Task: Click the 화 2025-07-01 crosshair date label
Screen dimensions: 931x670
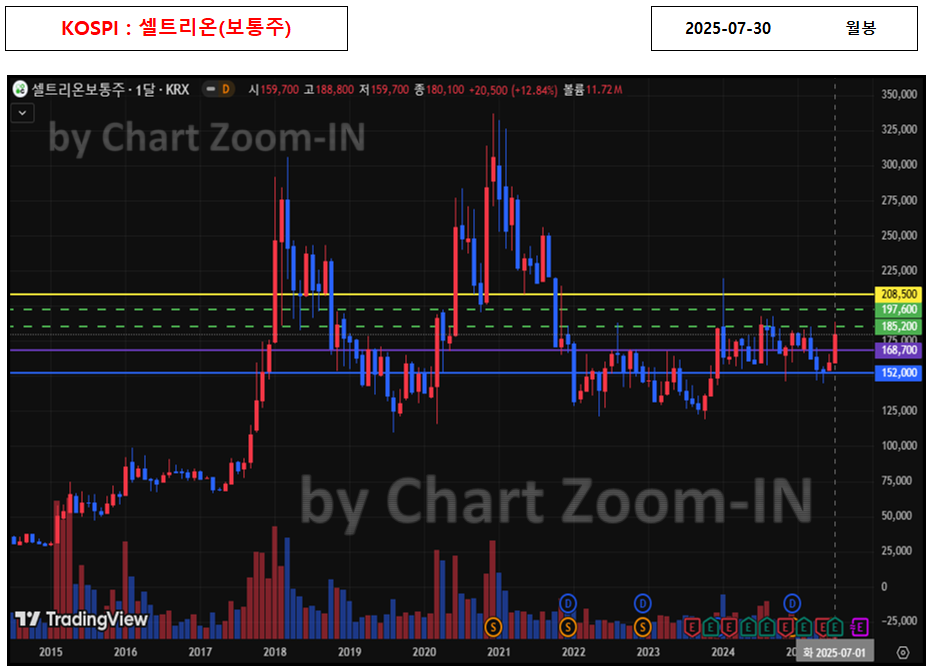Action: (834, 653)
